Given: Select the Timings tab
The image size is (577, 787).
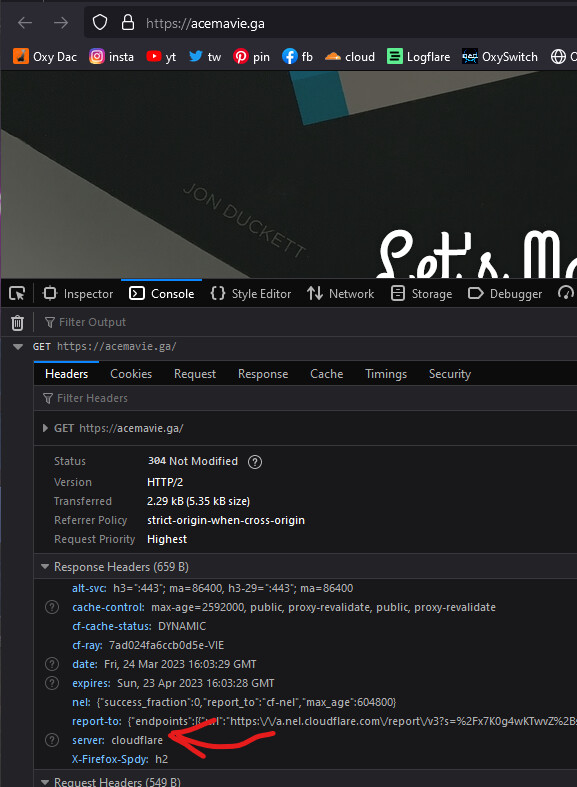Looking at the screenshot, I should pyautogui.click(x=386, y=374).
